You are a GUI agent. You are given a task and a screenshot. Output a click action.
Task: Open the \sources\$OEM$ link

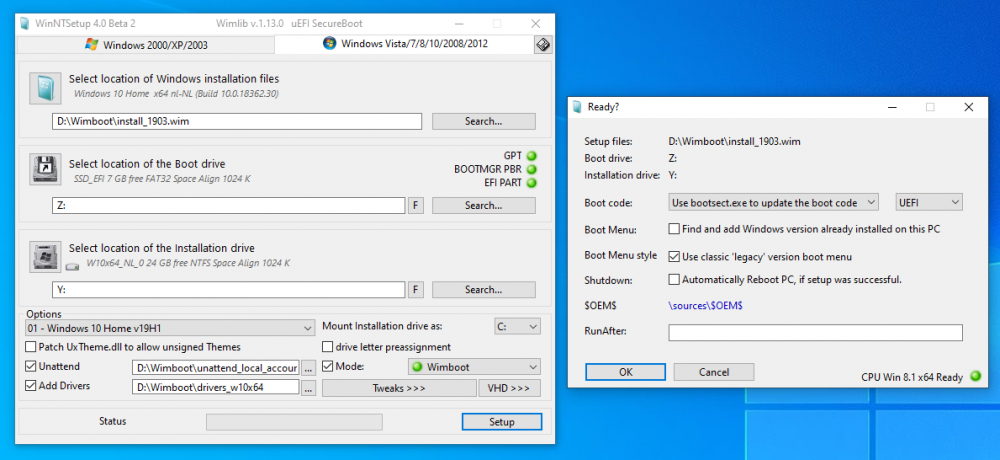tap(705, 306)
